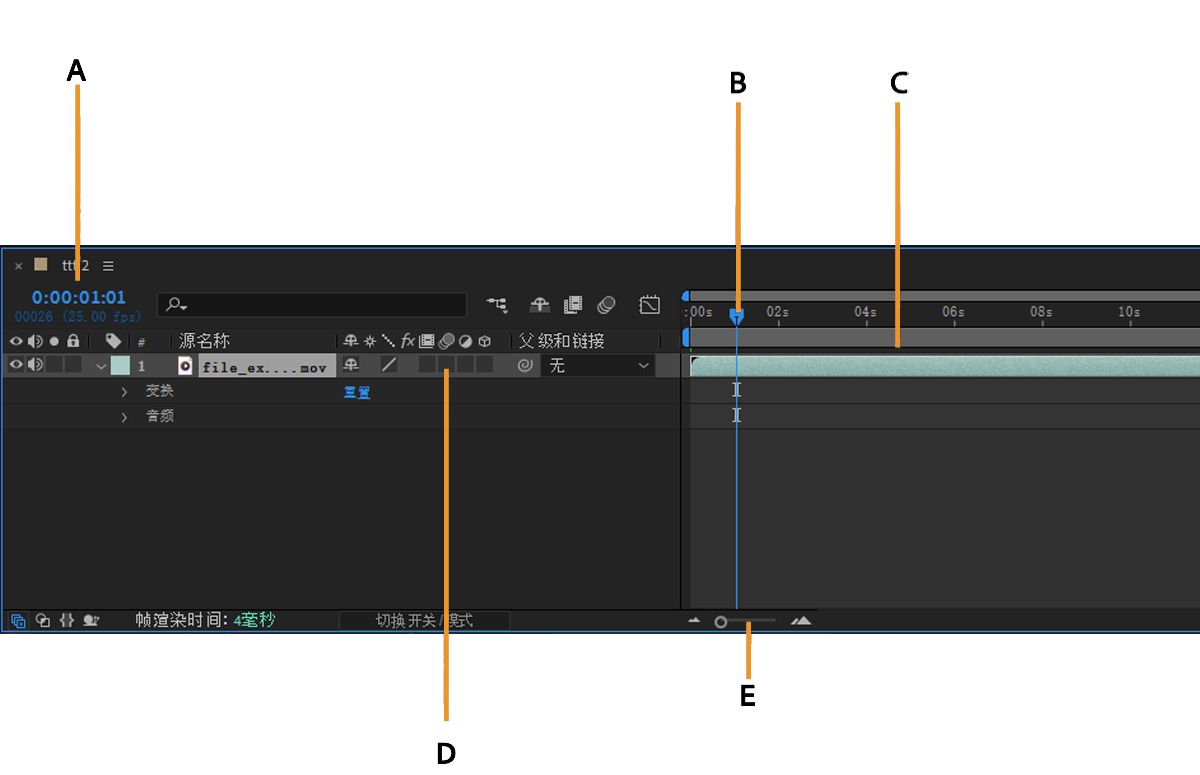Click the 3D layer cube header icon
The width and height of the screenshot is (1200, 775).
click(x=484, y=341)
